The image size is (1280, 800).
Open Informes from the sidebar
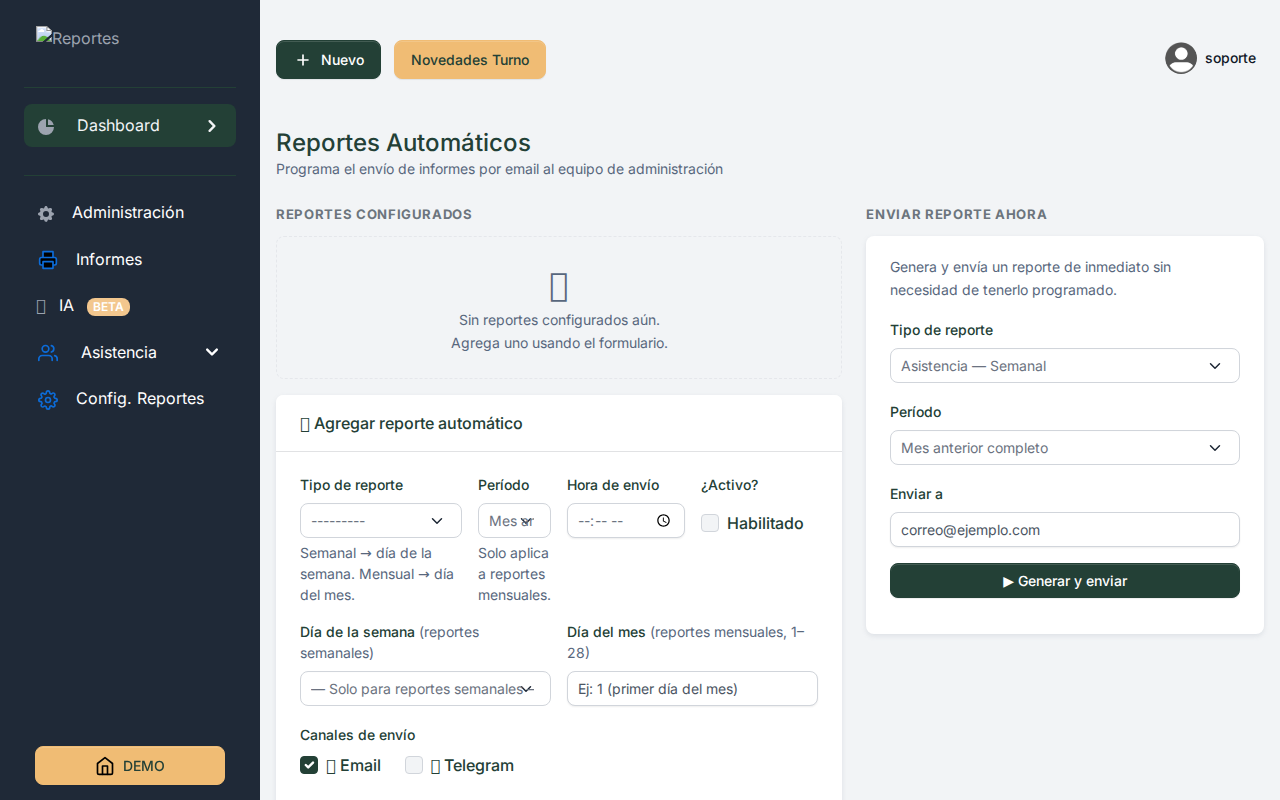pos(130,260)
